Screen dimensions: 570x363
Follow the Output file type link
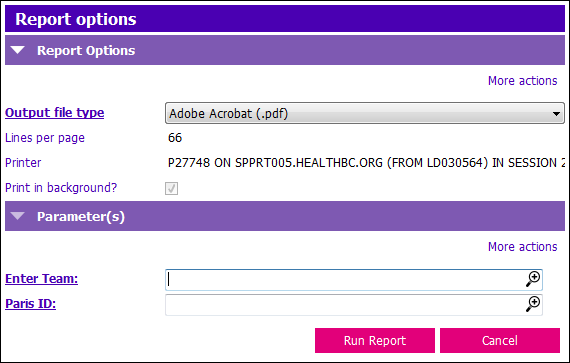click(x=55, y=113)
